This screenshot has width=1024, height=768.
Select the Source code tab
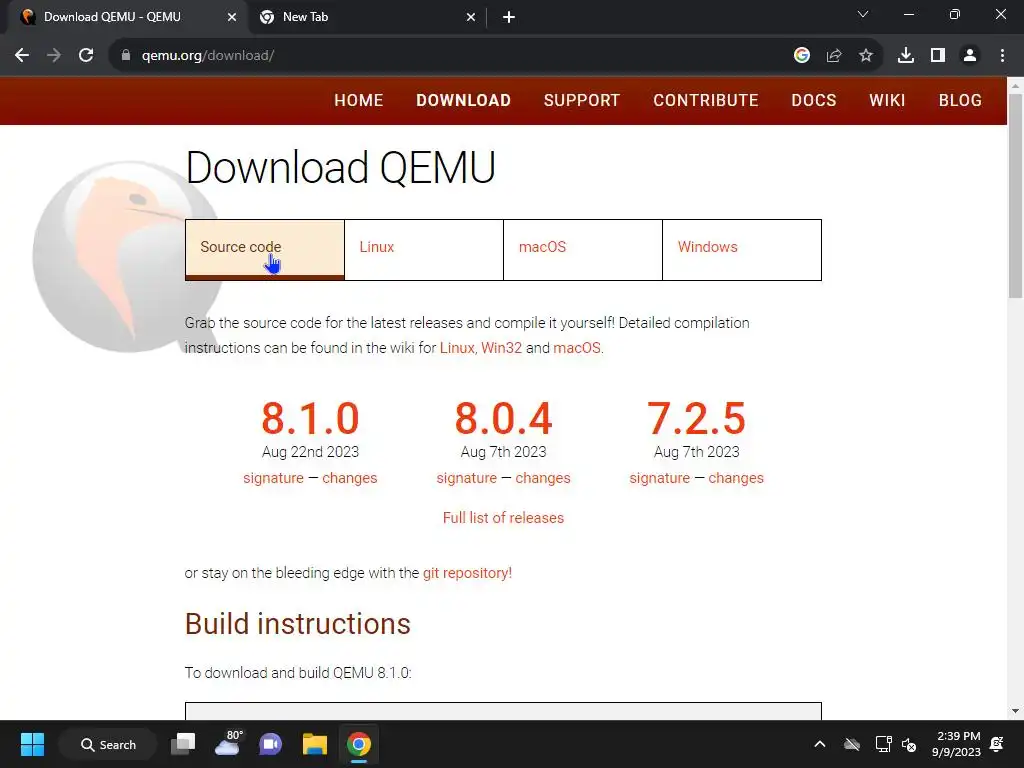click(x=264, y=249)
